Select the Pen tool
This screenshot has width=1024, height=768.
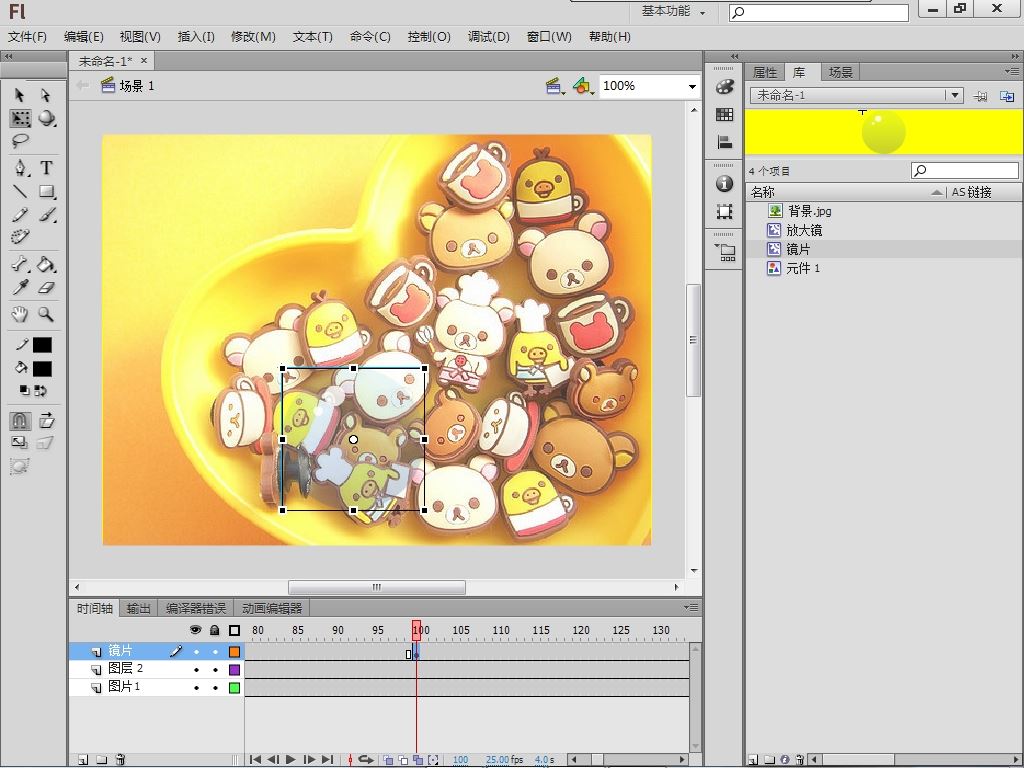tap(20, 168)
